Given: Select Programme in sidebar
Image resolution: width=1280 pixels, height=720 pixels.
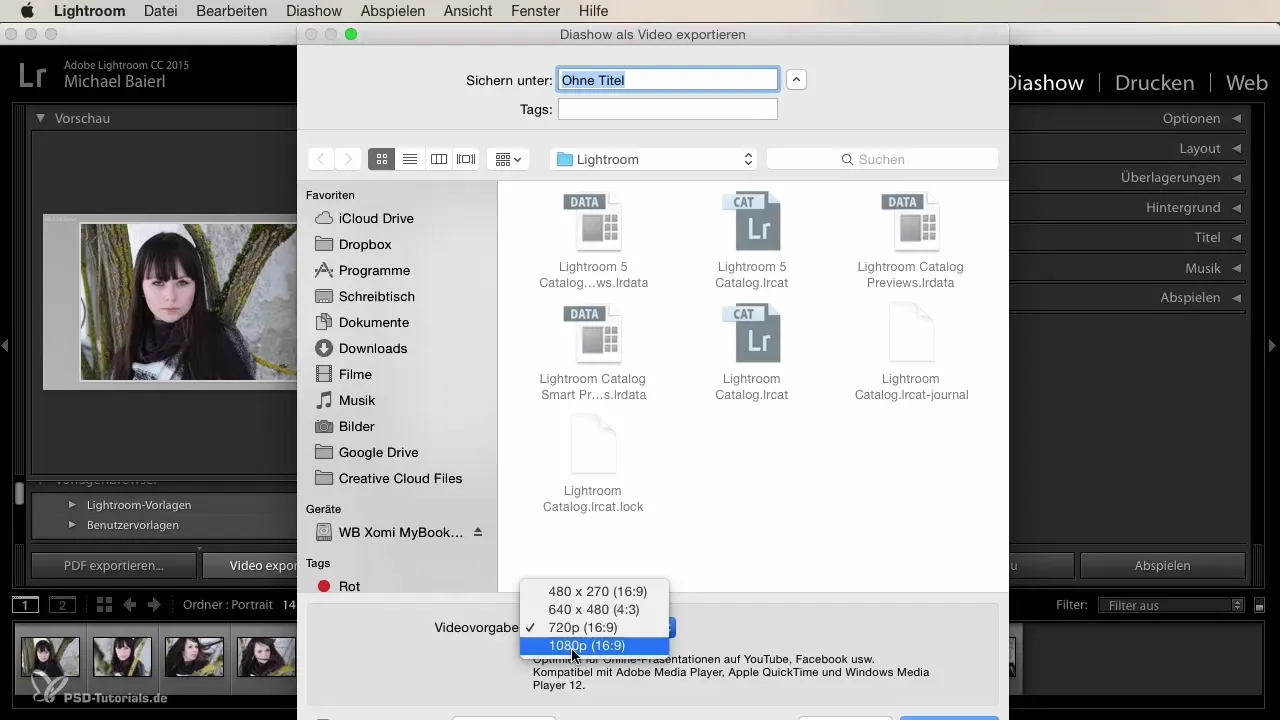Looking at the screenshot, I should click(x=374, y=270).
